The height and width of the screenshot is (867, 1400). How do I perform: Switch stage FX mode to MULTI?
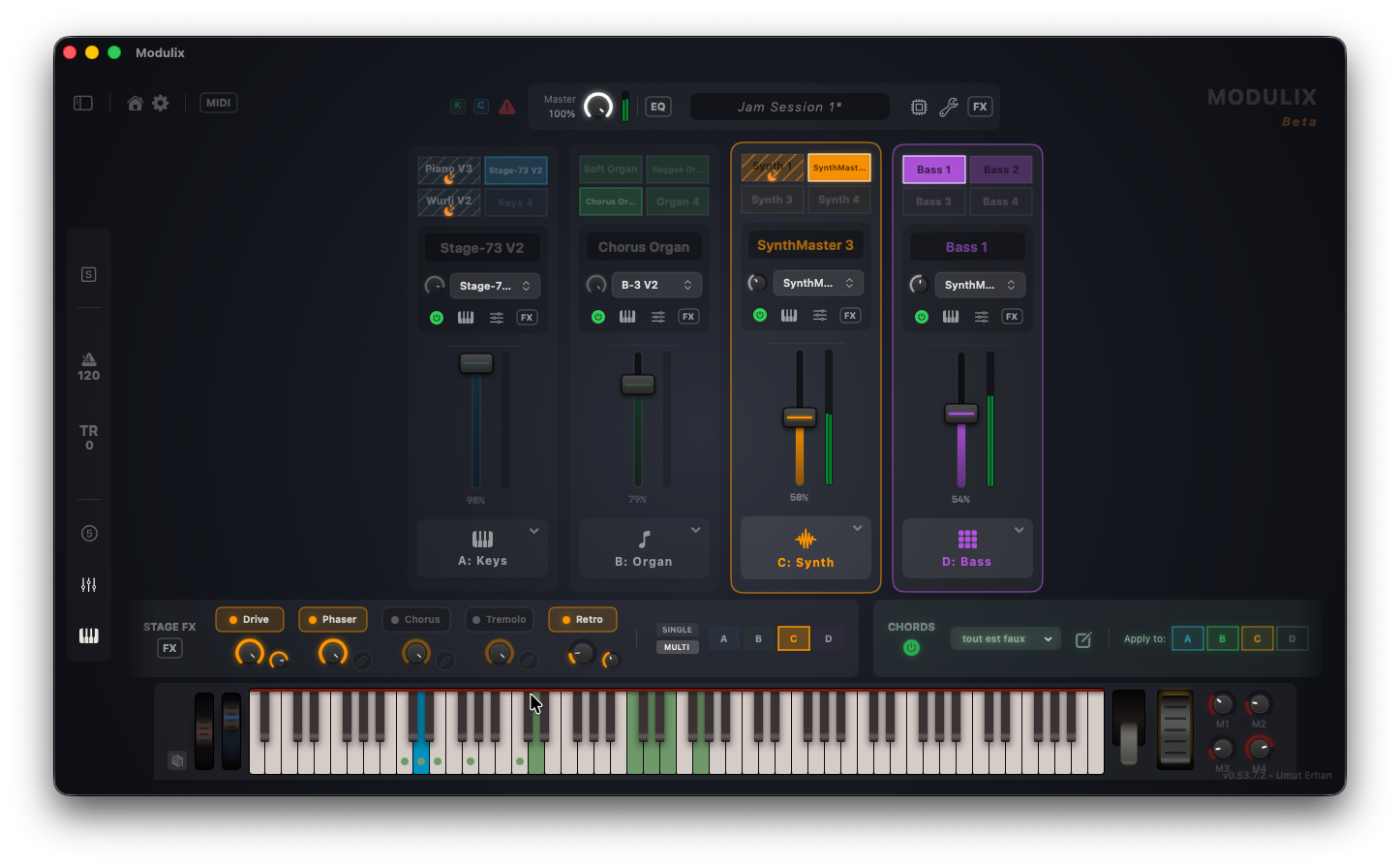677,647
